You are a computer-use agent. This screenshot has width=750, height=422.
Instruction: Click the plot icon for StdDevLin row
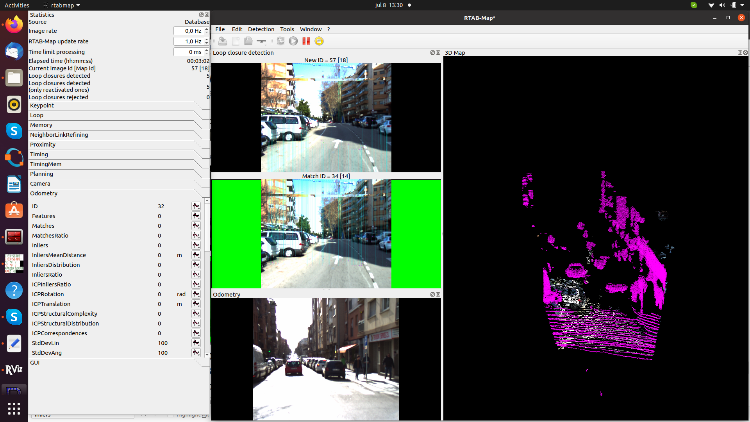pos(197,343)
